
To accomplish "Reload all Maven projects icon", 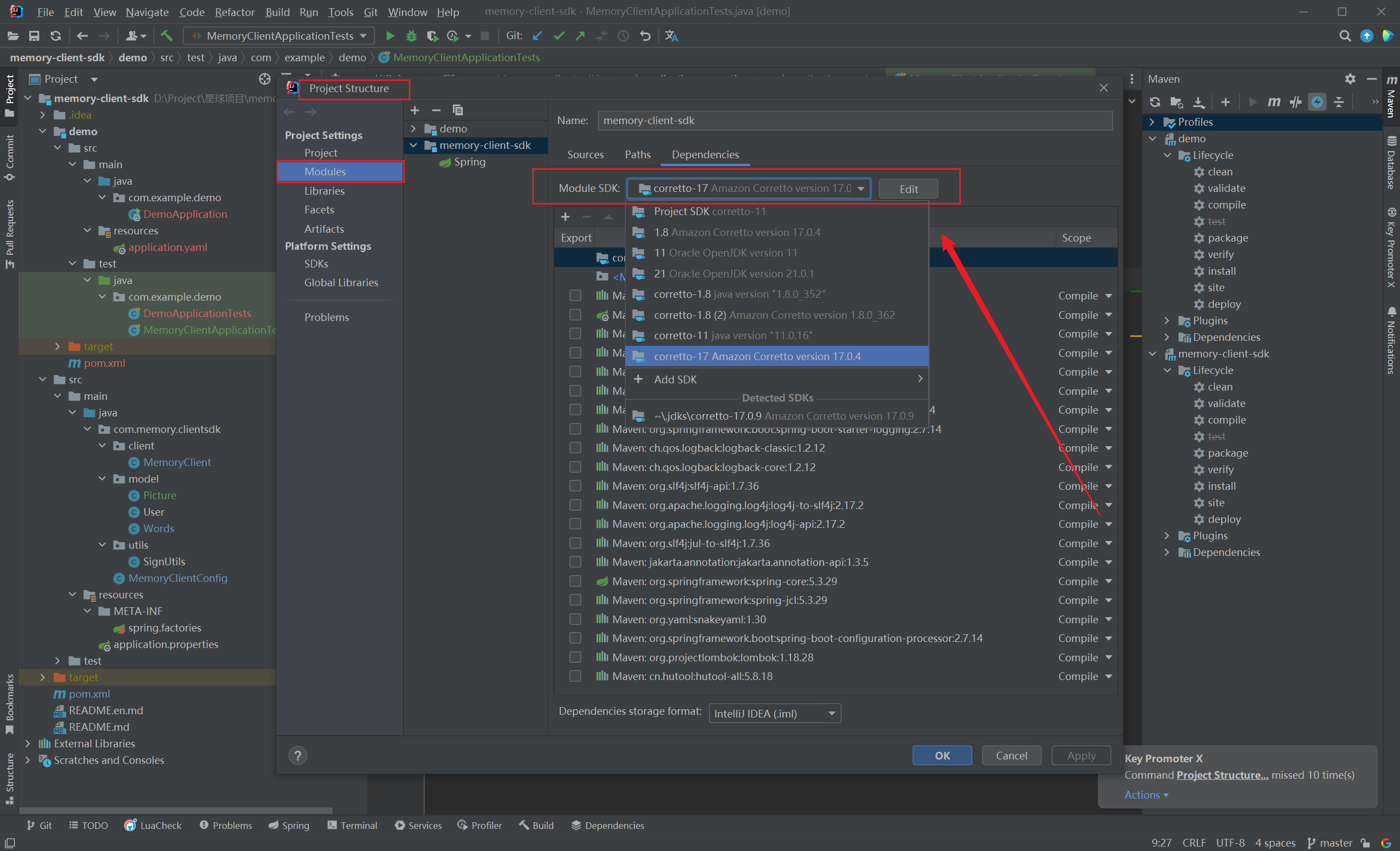I will tap(1155, 101).
